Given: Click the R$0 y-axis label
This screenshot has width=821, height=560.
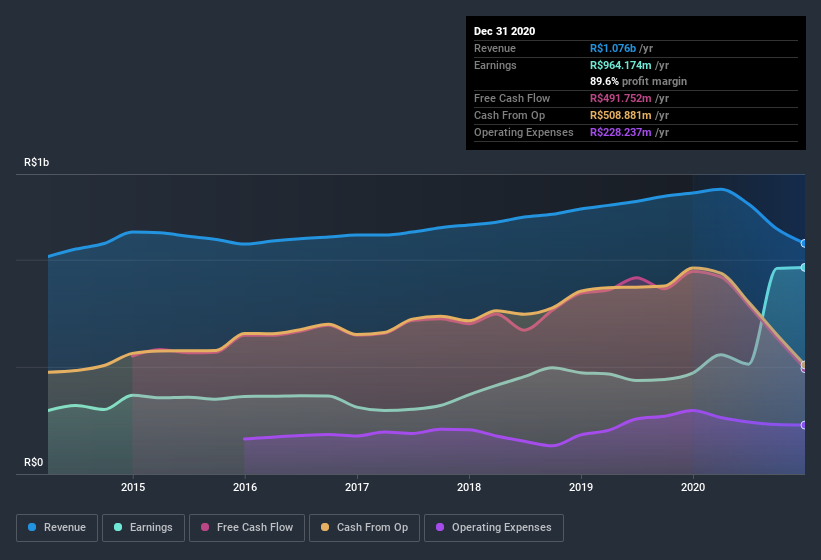Looking at the screenshot, I should [x=34, y=462].
